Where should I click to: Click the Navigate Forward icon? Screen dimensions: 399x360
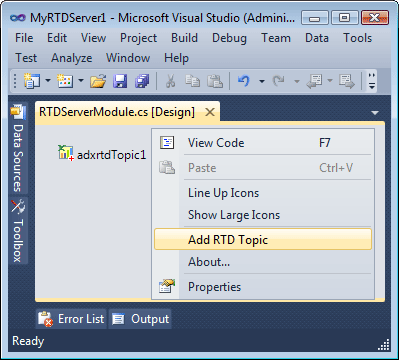tap(347, 81)
